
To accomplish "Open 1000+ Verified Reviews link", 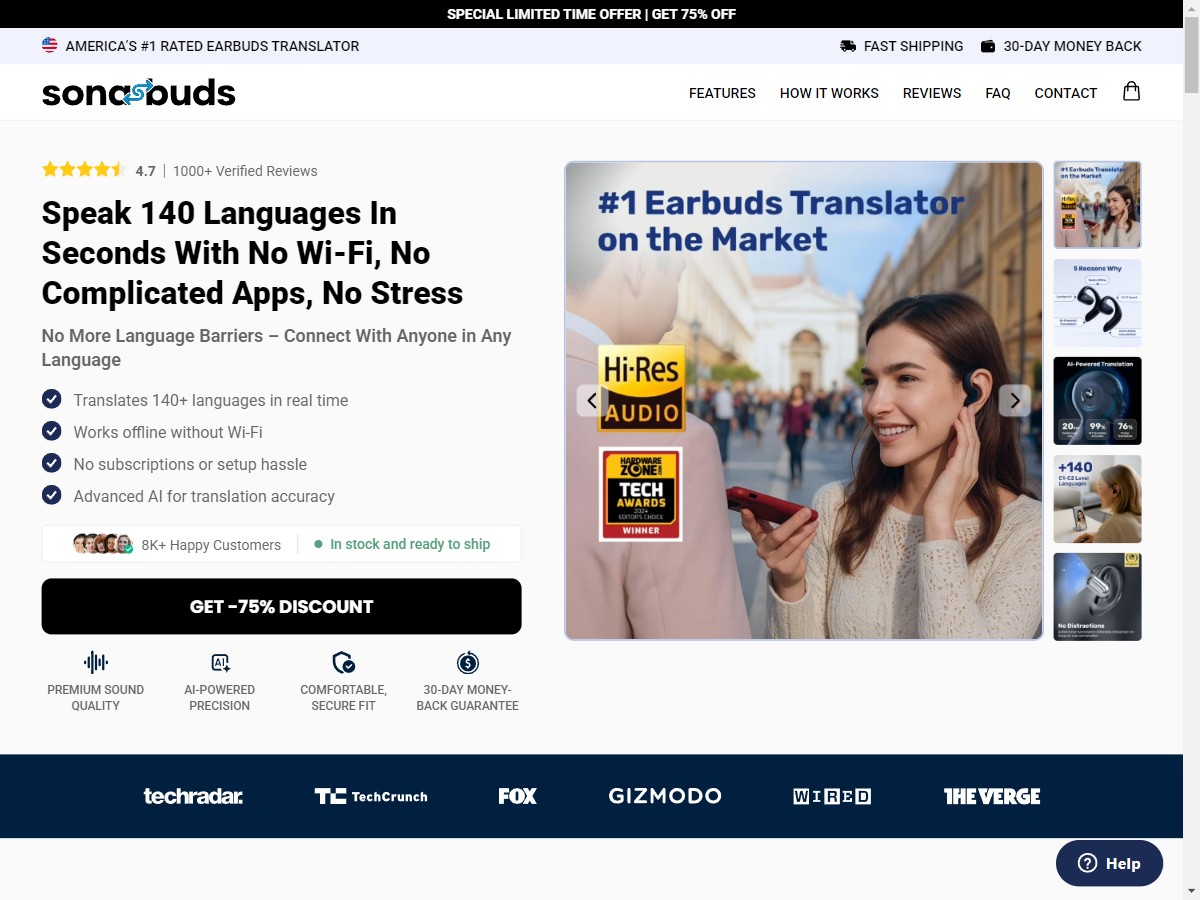I will click(245, 171).
